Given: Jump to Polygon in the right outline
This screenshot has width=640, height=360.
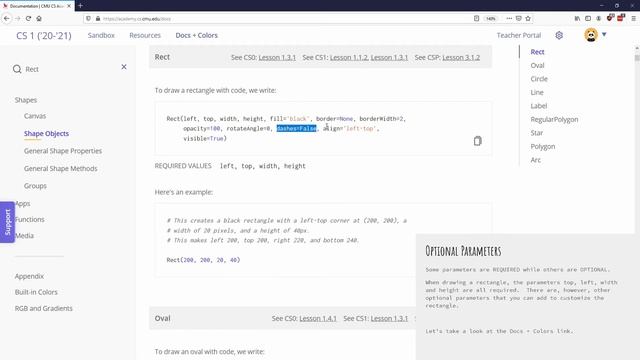Looking at the screenshot, I should [x=542, y=147].
